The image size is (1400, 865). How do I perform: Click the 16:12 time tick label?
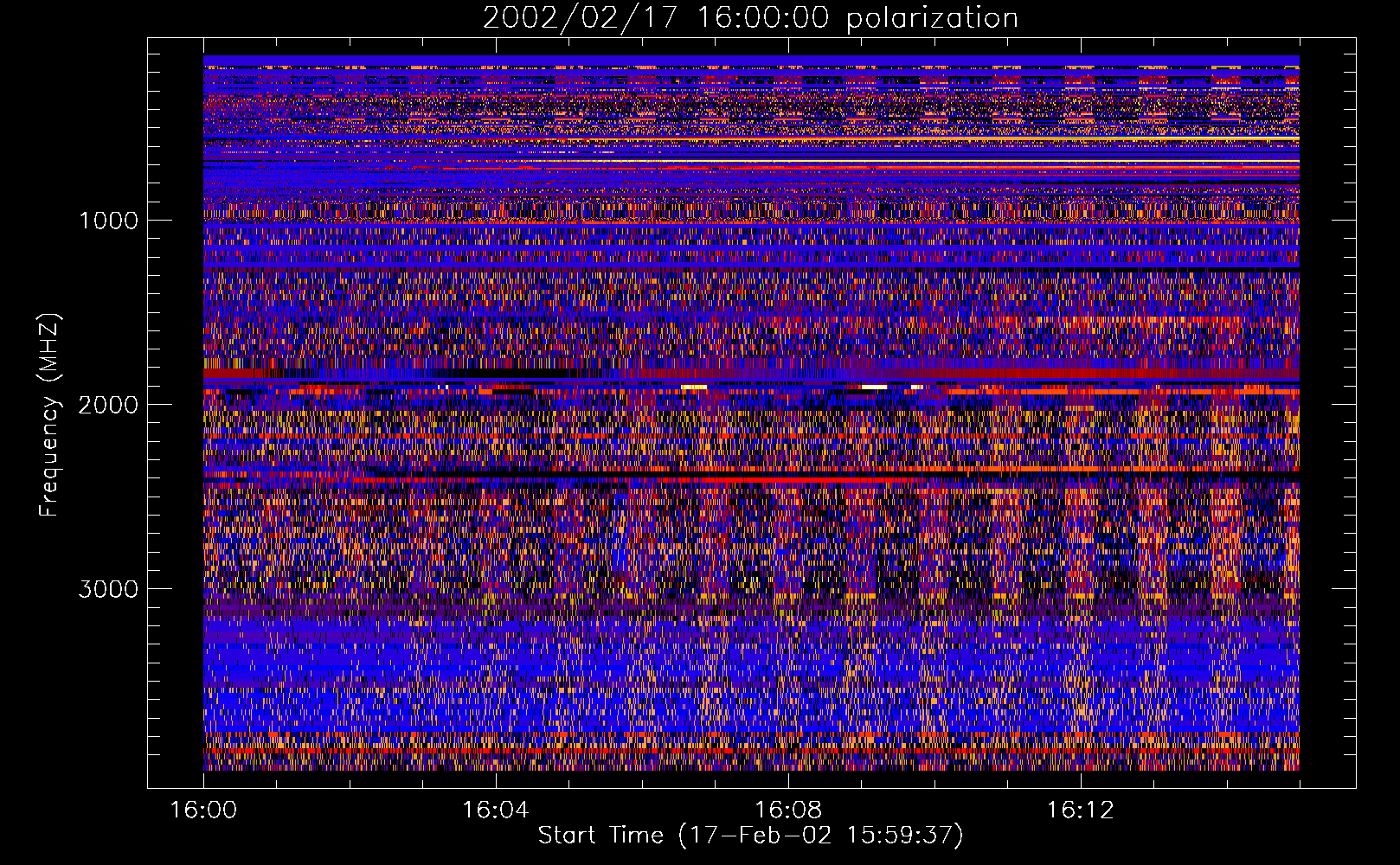tap(1079, 811)
